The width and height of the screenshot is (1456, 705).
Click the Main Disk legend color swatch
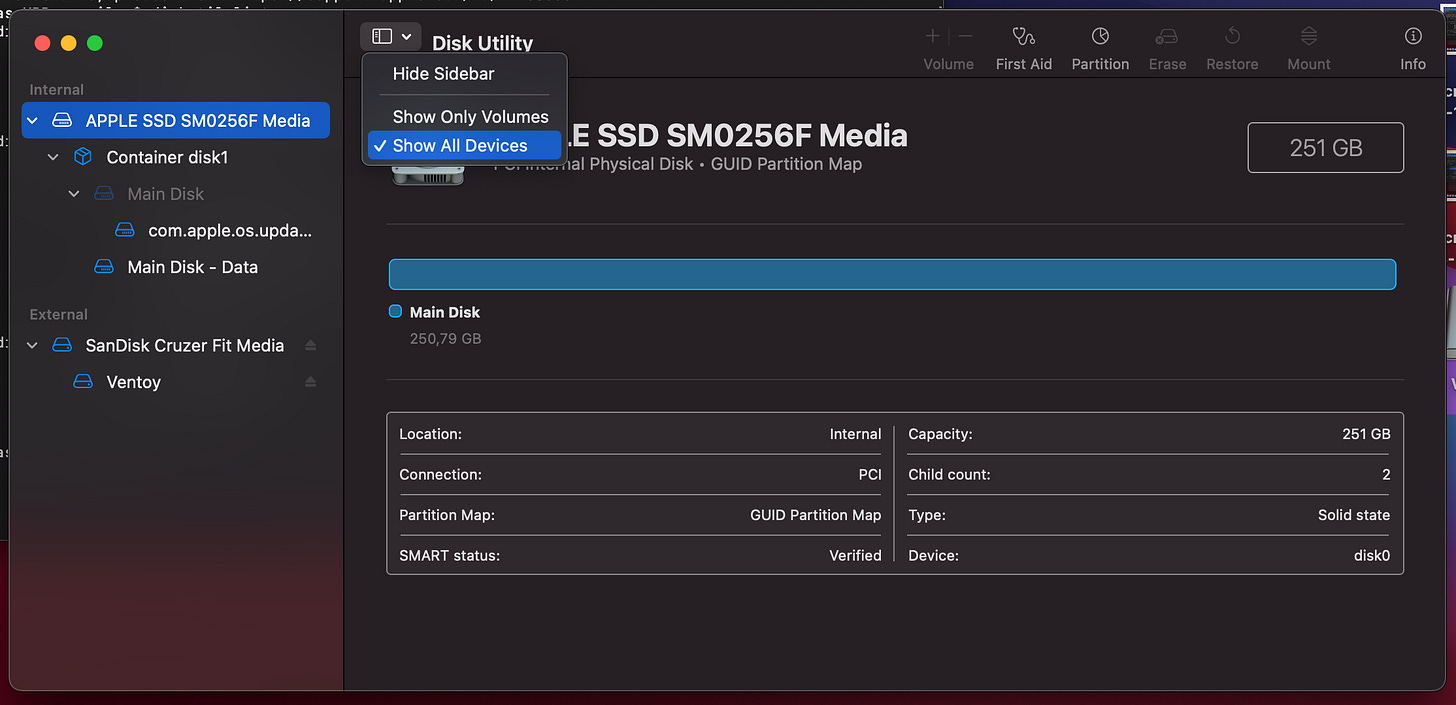395,312
